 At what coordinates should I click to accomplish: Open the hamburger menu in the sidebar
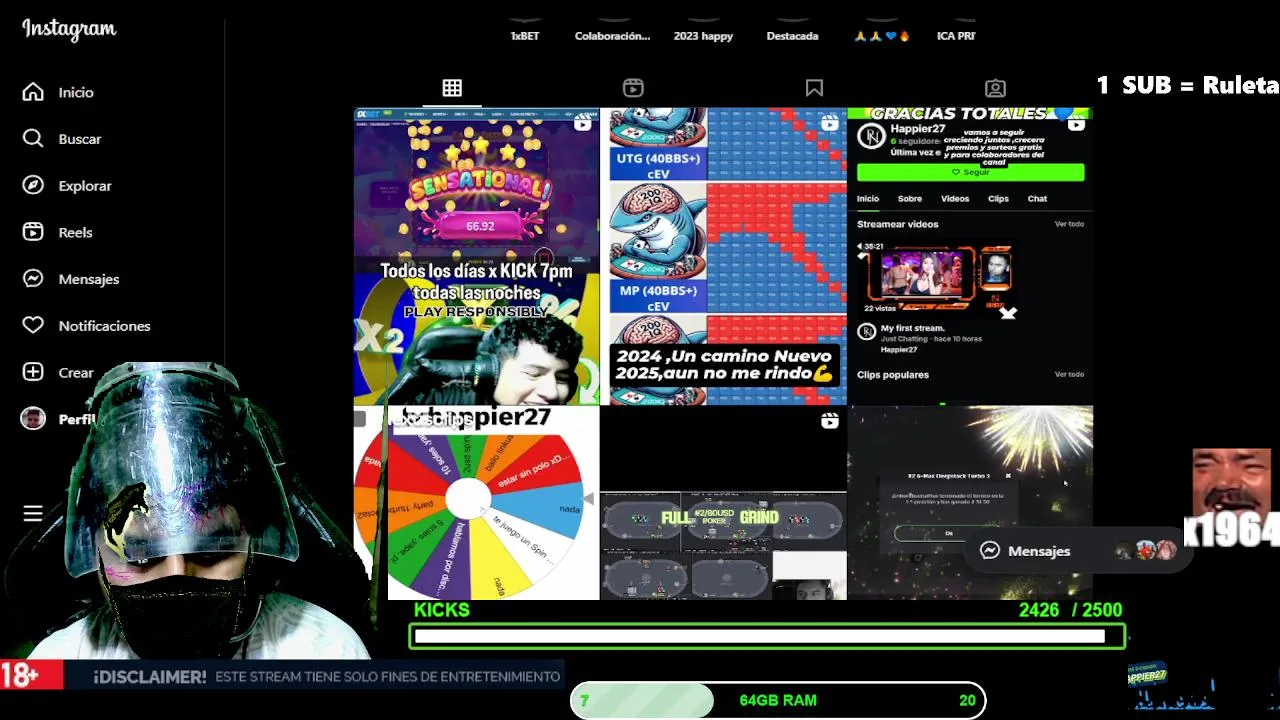pos(33,513)
